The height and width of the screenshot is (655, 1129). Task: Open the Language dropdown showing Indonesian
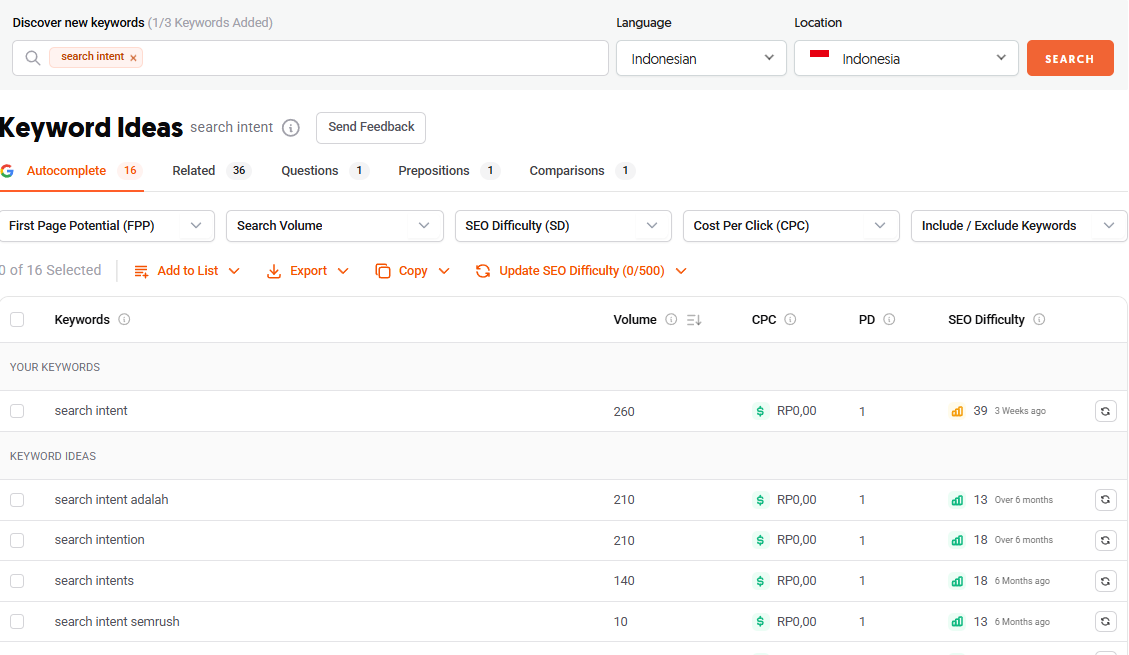pos(701,58)
